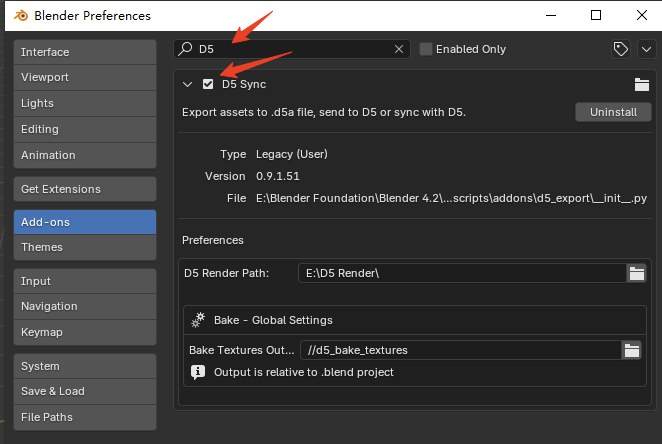The image size is (662, 444).
Task: Close the Blender Preferences window
Action: tap(641, 16)
